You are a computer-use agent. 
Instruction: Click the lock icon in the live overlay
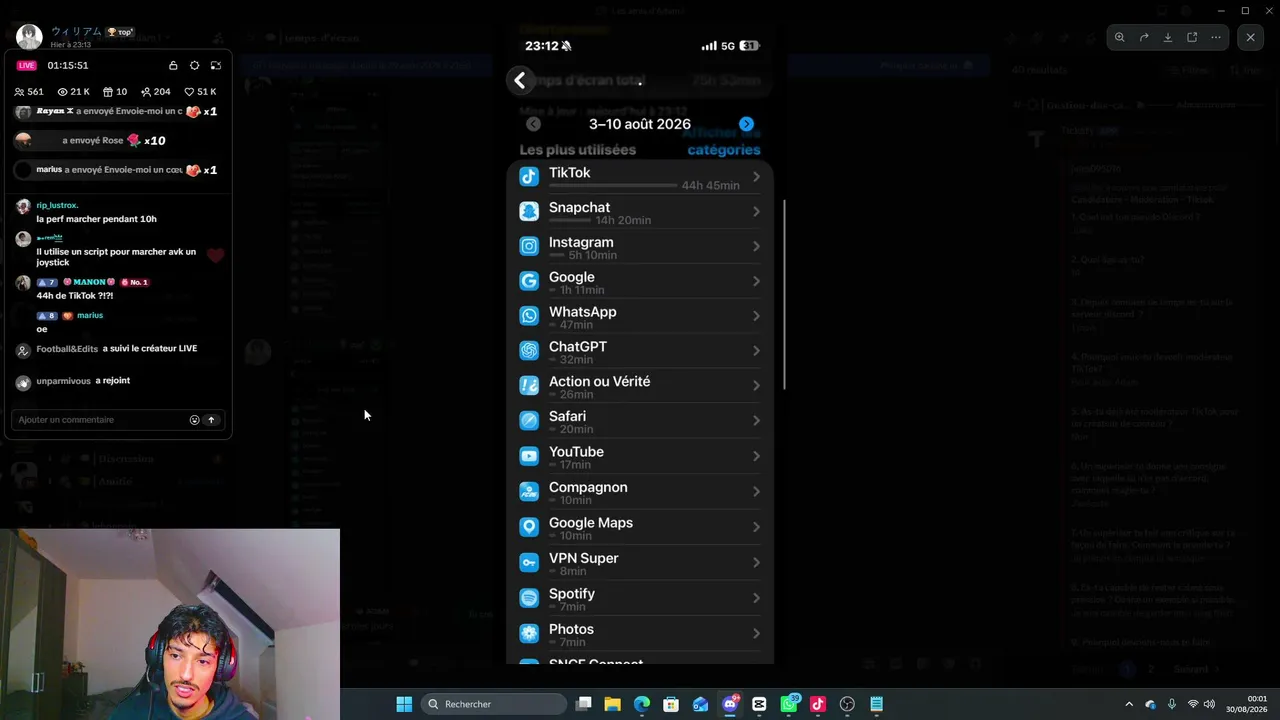[173, 65]
